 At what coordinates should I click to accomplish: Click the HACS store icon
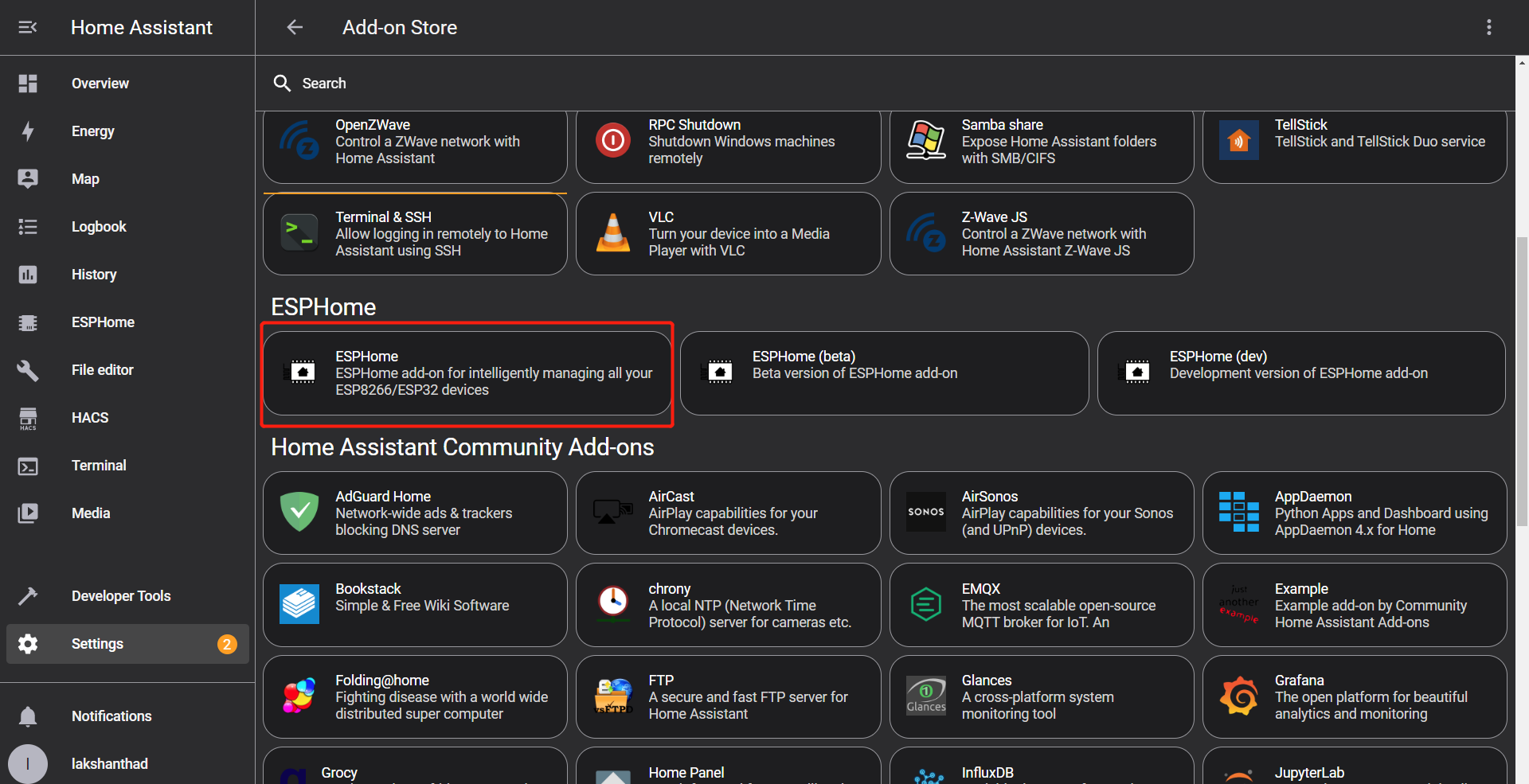point(28,418)
